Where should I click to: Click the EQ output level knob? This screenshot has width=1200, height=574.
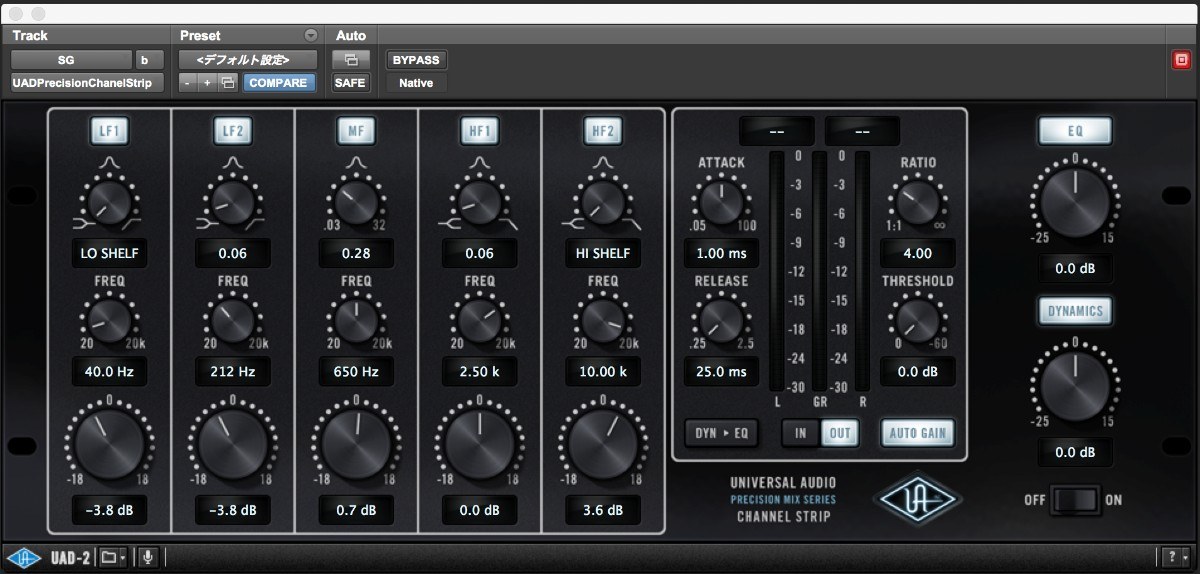1075,203
